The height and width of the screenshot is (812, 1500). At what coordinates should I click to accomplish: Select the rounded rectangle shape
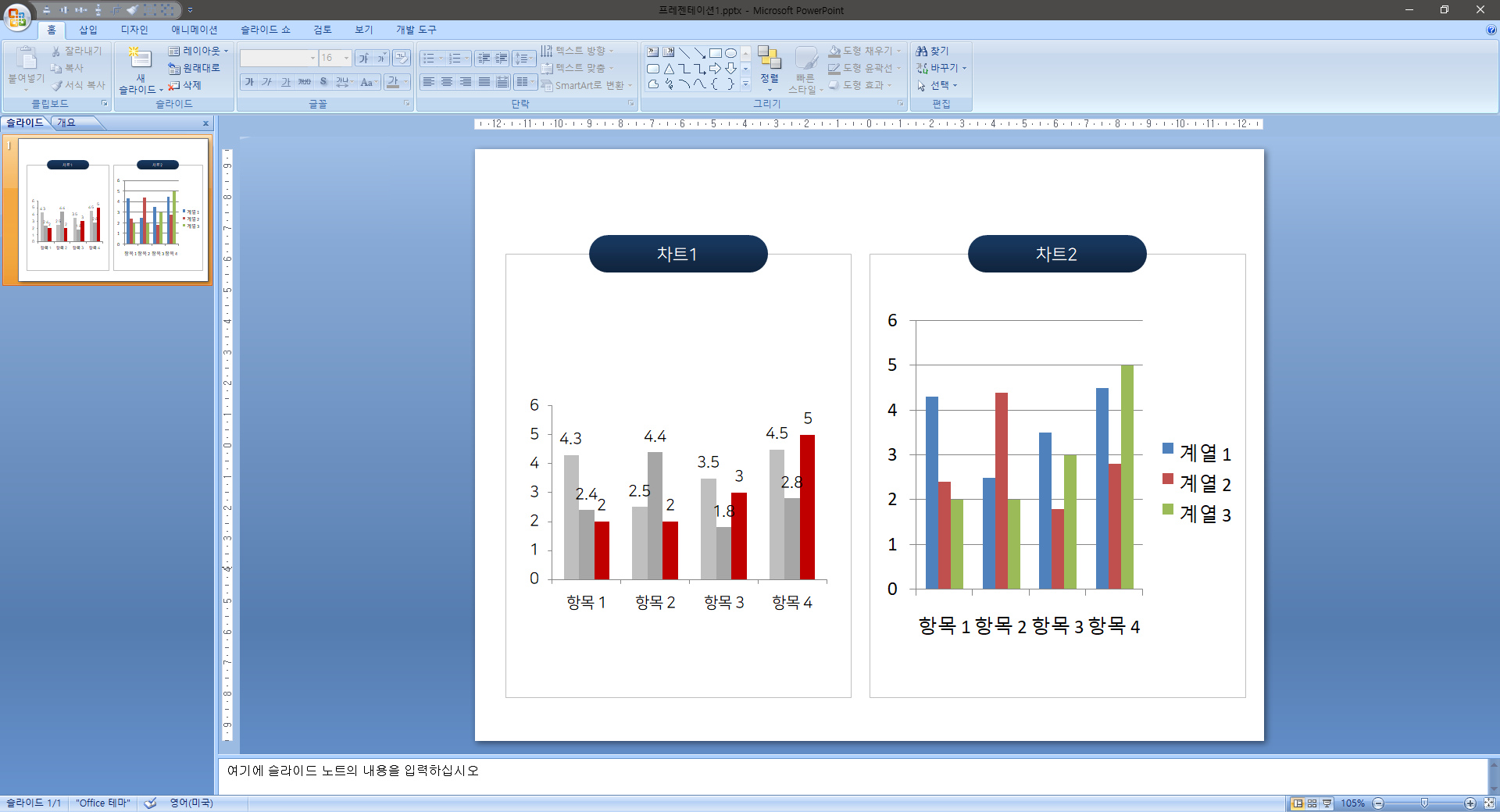[x=653, y=69]
